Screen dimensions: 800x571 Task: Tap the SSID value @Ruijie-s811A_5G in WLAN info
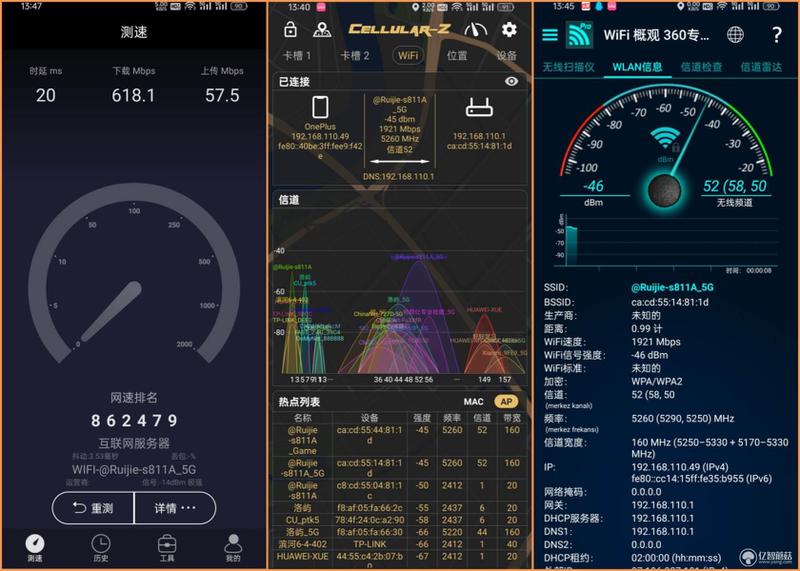672,287
